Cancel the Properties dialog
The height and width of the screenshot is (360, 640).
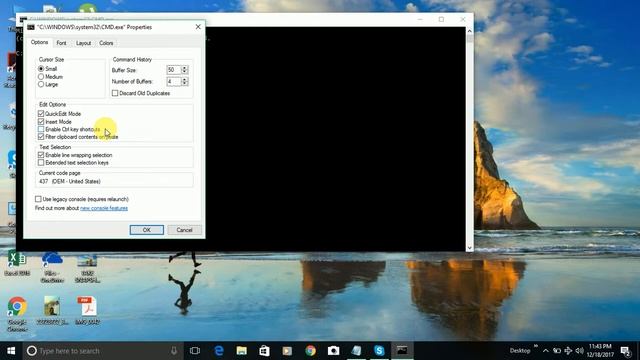click(184, 230)
